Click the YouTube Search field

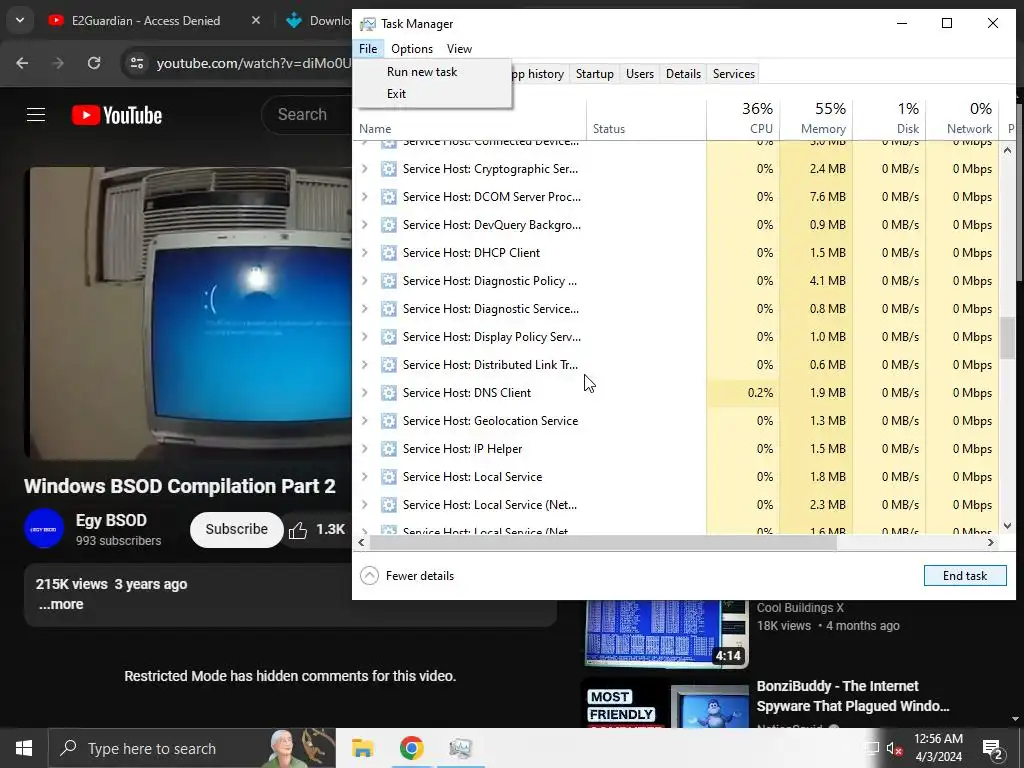(x=306, y=115)
